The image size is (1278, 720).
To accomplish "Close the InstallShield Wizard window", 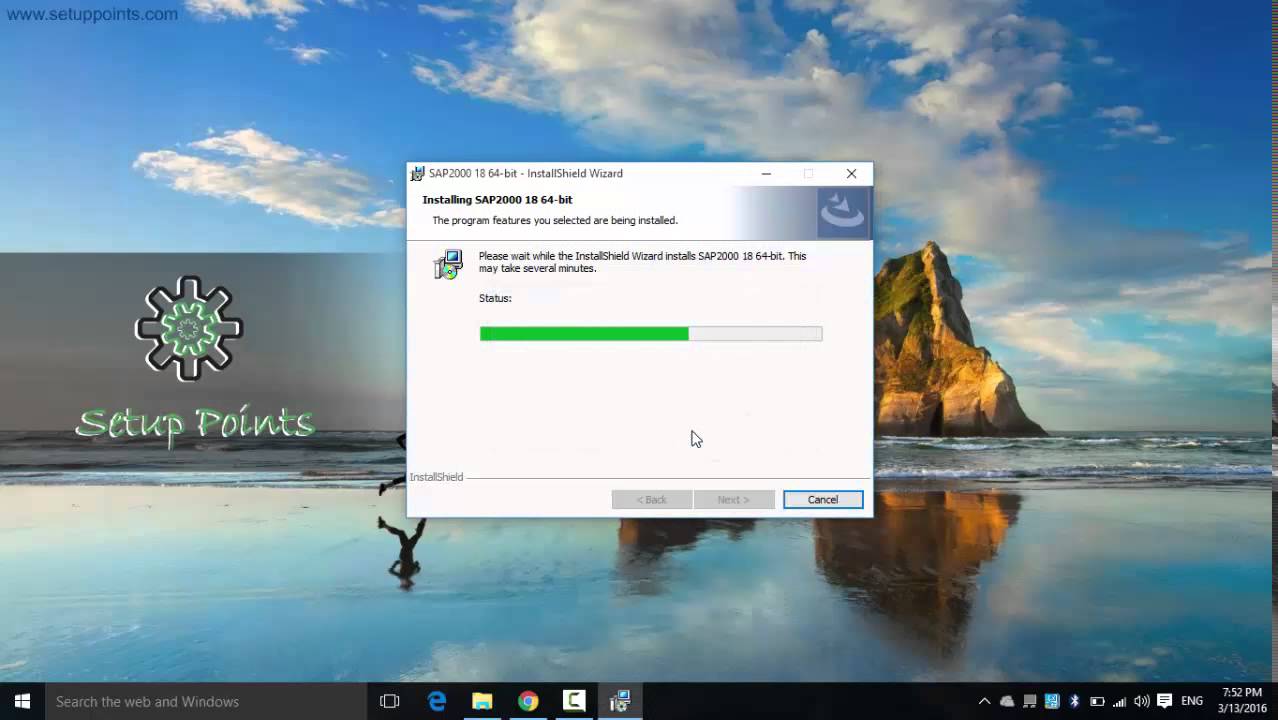I will coord(851,173).
